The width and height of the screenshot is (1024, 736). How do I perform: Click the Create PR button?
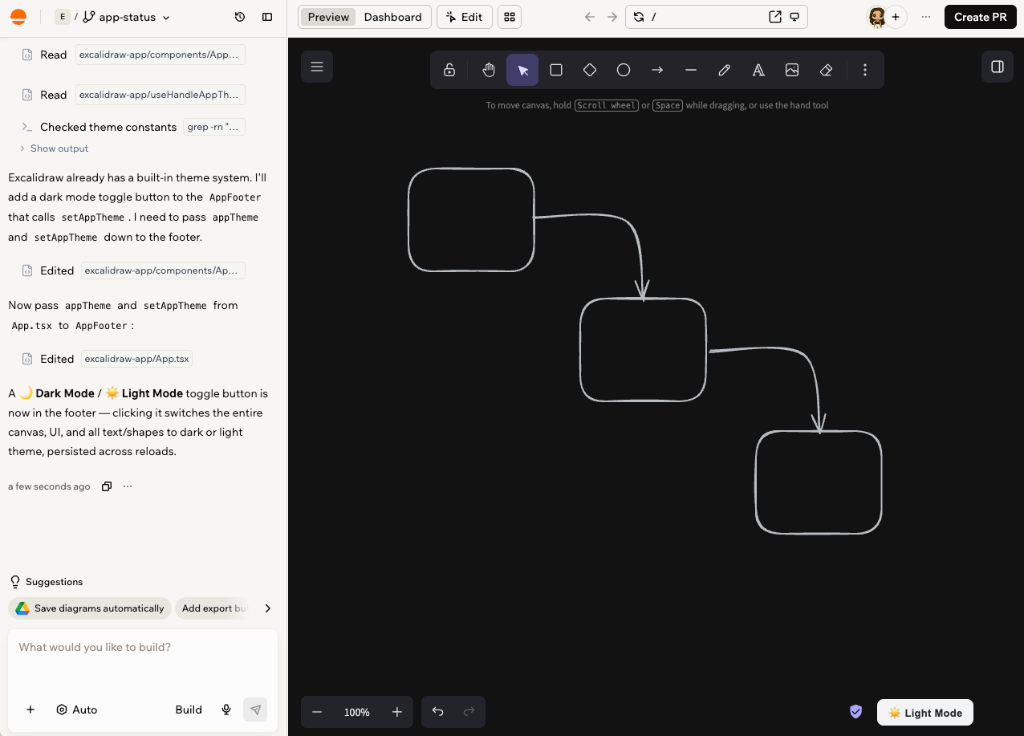coord(980,17)
